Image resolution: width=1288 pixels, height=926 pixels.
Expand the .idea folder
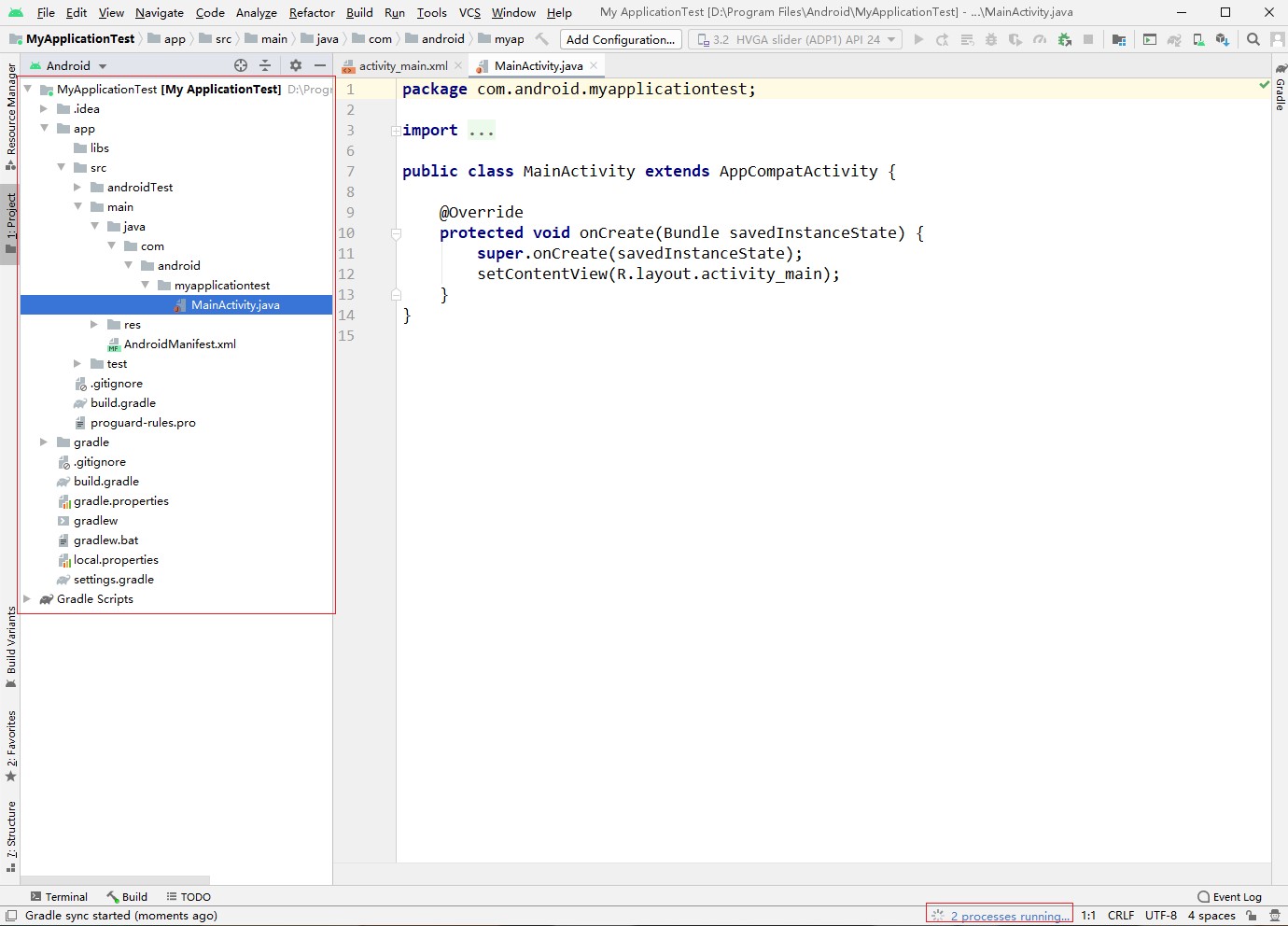(44, 108)
